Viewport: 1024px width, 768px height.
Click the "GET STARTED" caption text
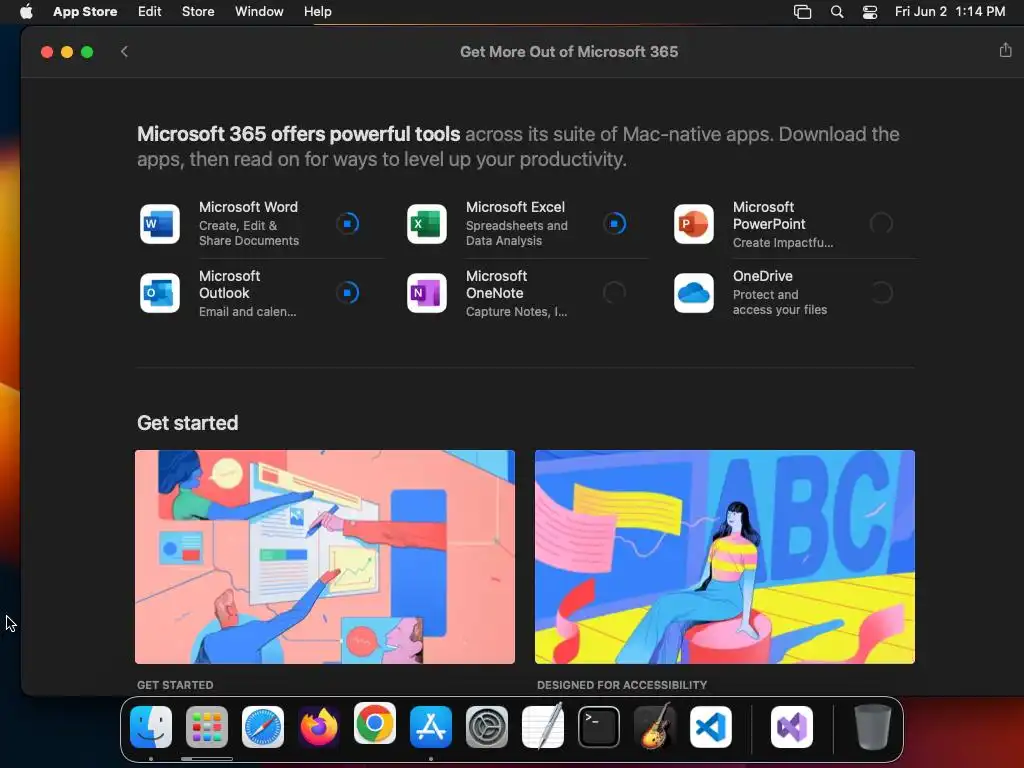point(175,685)
